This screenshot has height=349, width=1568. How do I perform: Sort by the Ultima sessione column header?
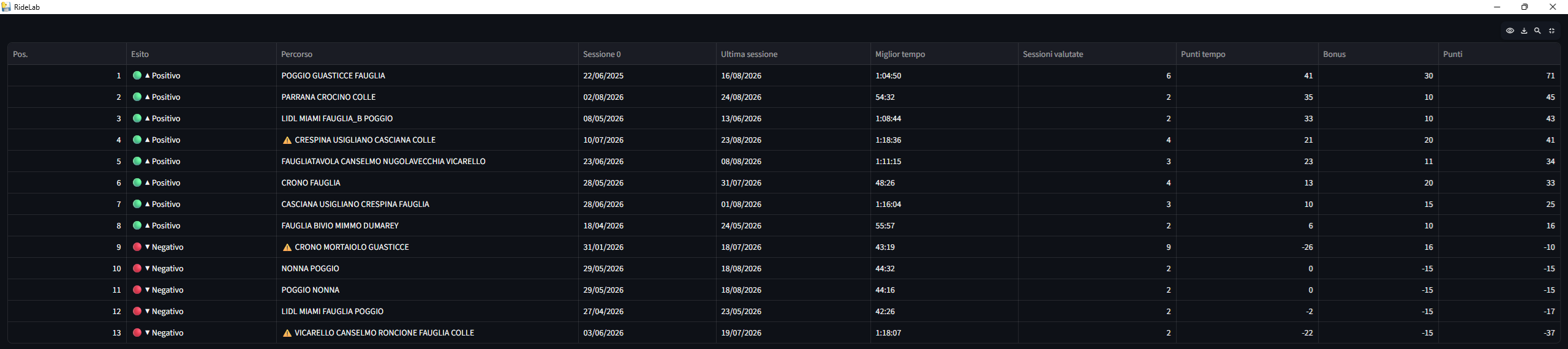[794, 54]
